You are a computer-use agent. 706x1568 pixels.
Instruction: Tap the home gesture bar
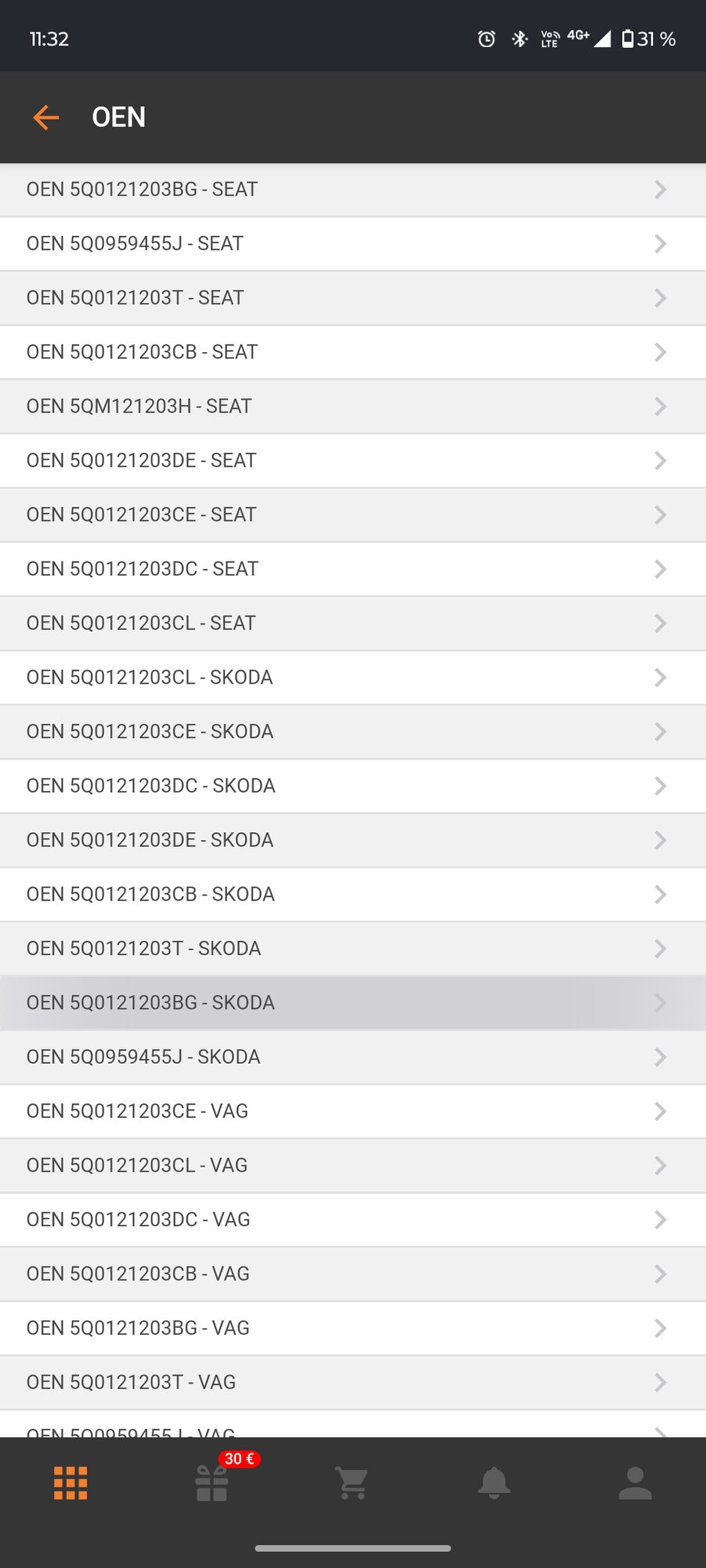(x=353, y=1548)
